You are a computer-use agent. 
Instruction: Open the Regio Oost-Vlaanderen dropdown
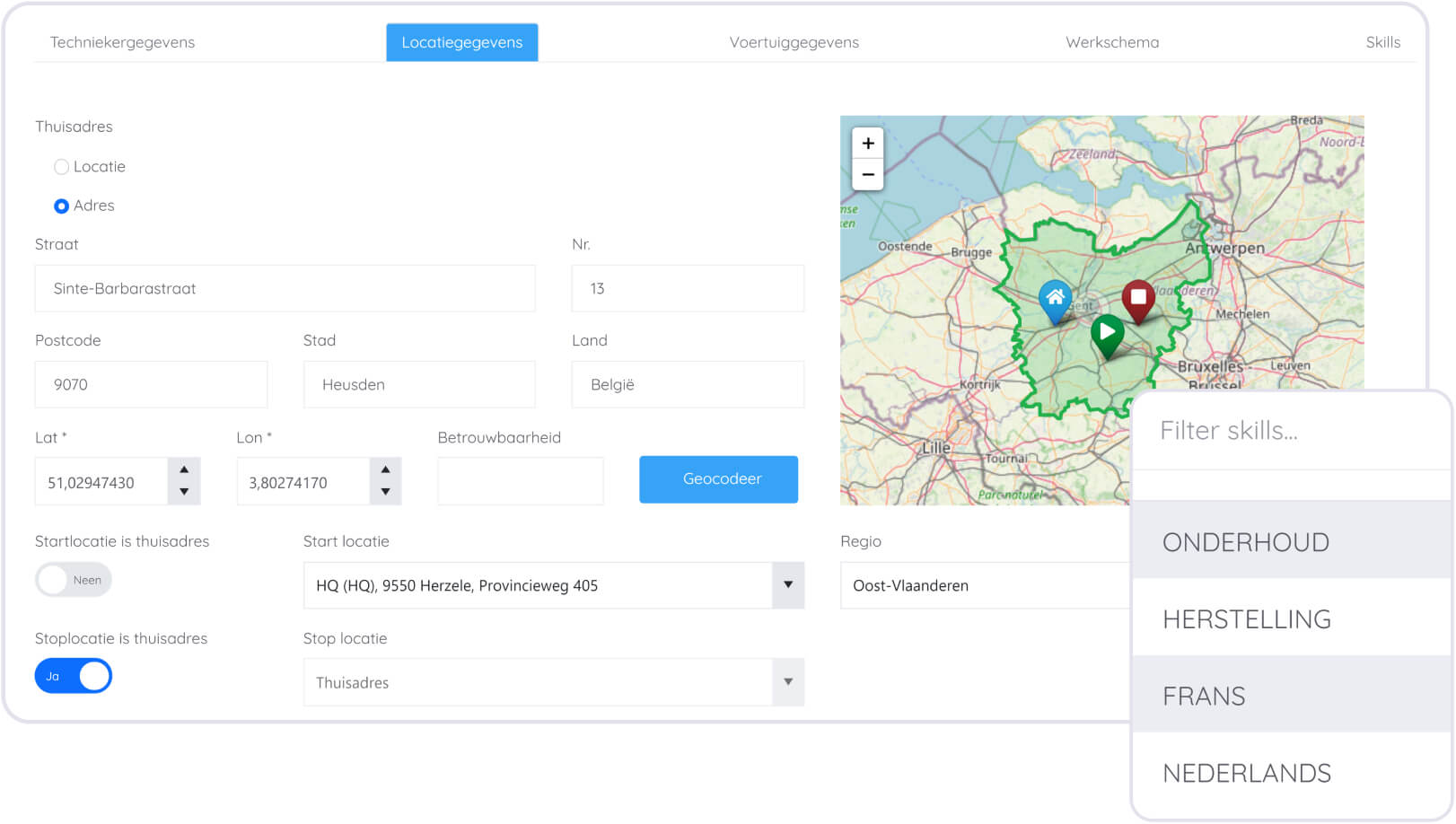(x=985, y=585)
